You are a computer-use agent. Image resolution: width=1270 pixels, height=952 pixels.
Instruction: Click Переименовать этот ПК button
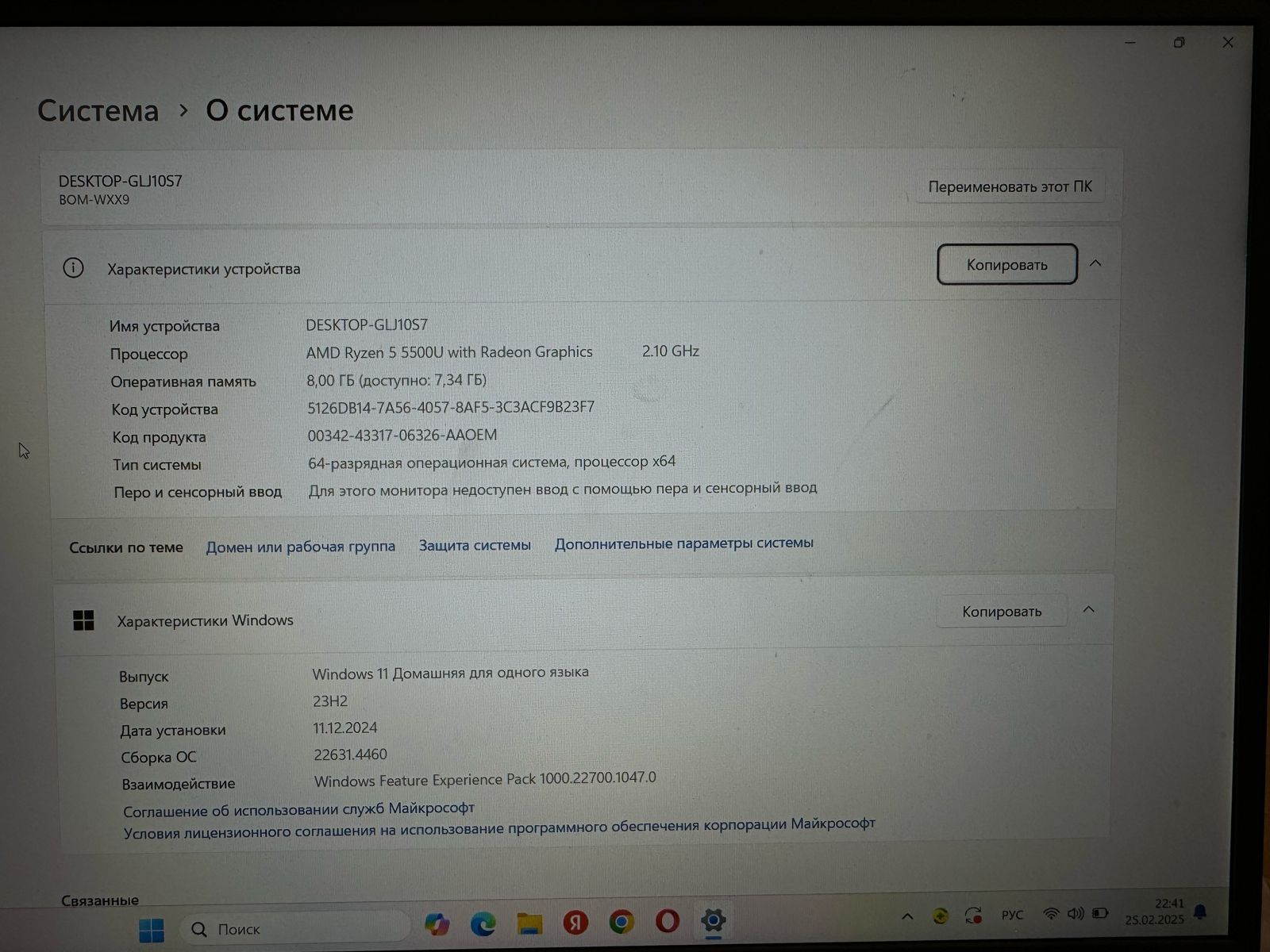pyautogui.click(x=1010, y=187)
